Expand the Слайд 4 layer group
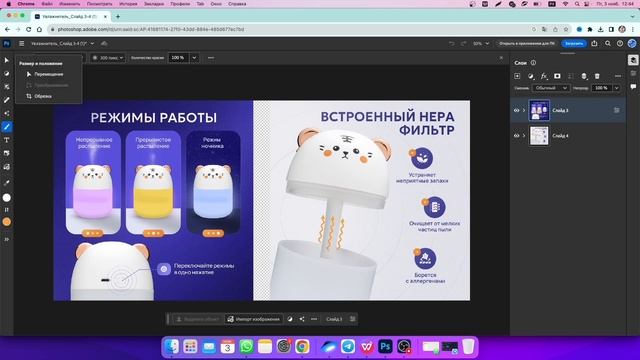 (x=524, y=136)
